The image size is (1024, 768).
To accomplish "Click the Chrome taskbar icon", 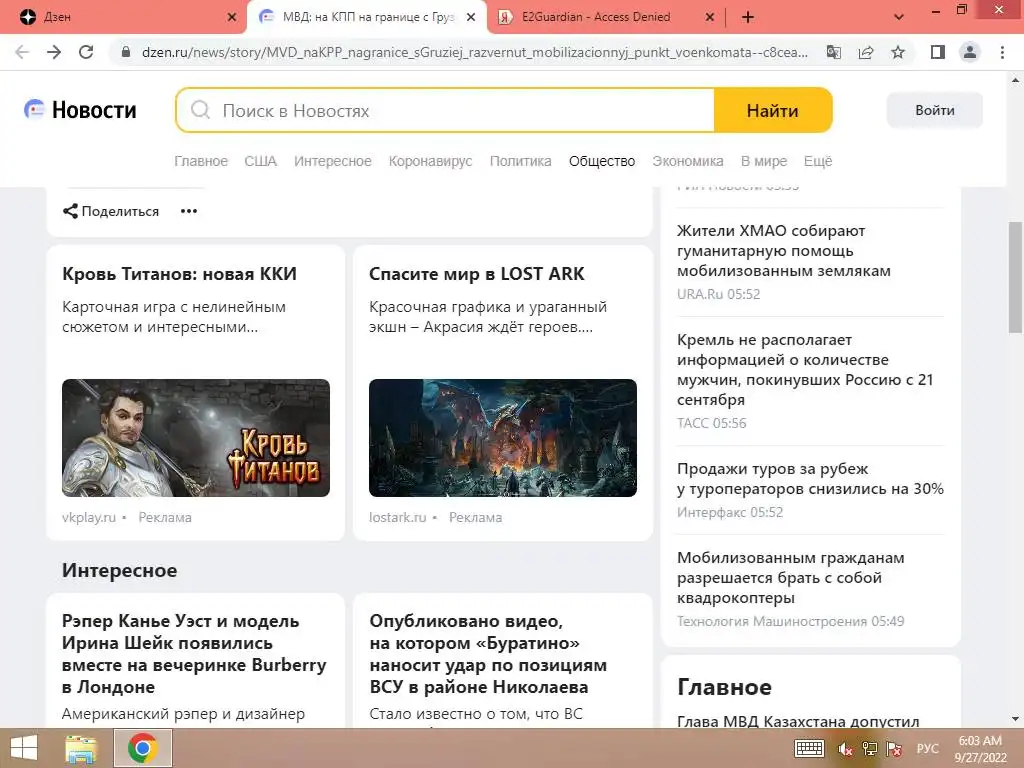I will click(x=143, y=748).
